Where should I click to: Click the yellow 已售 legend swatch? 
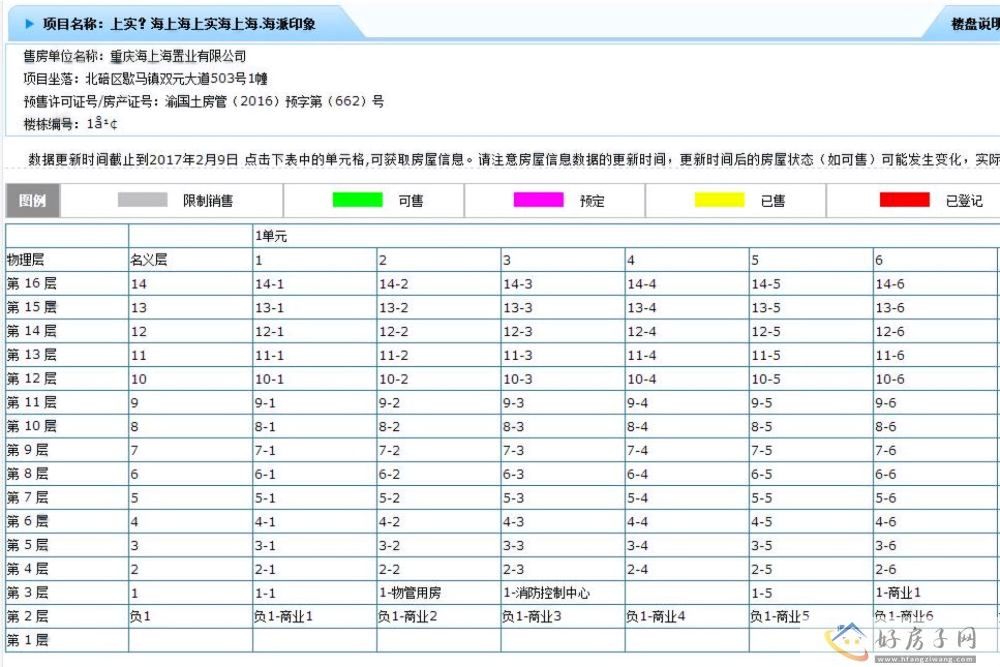[719, 200]
